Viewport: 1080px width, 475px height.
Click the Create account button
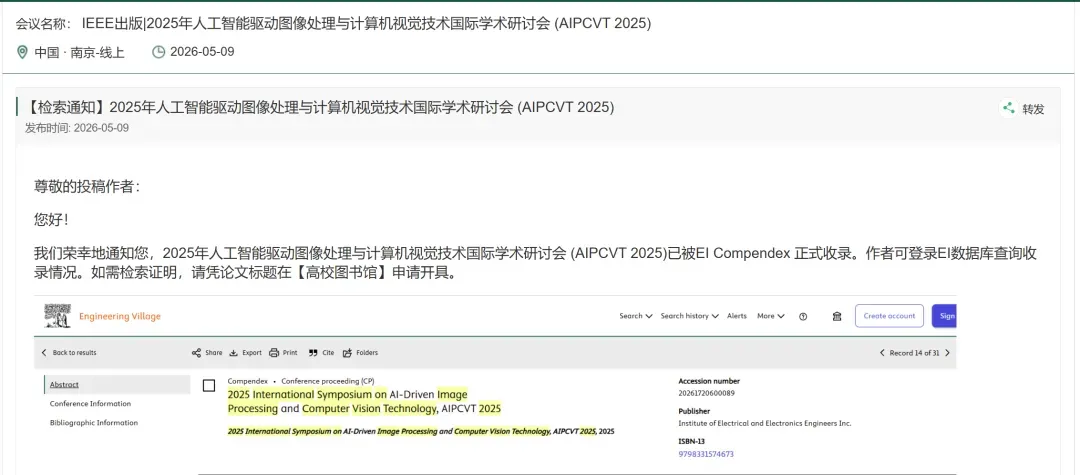pos(889,316)
